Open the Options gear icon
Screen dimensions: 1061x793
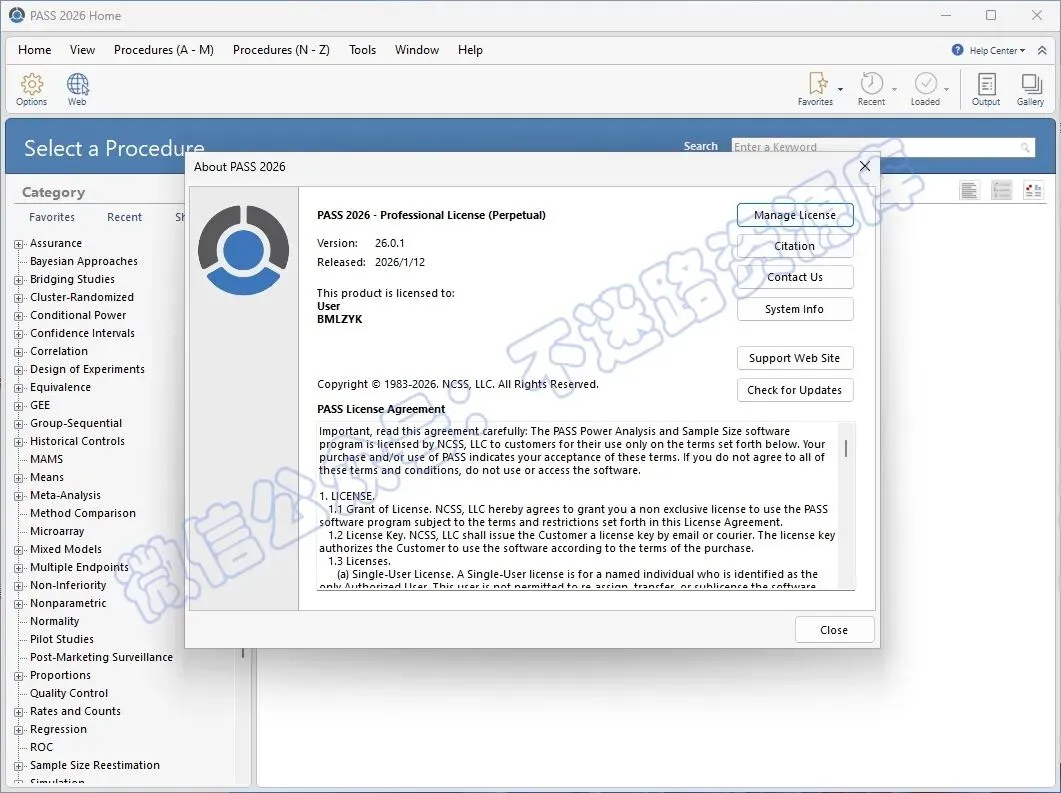(x=31, y=85)
